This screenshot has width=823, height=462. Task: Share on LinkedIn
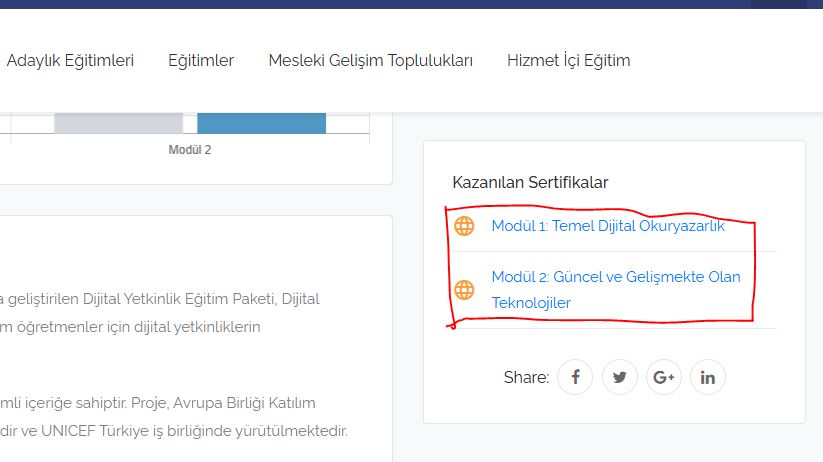(708, 377)
